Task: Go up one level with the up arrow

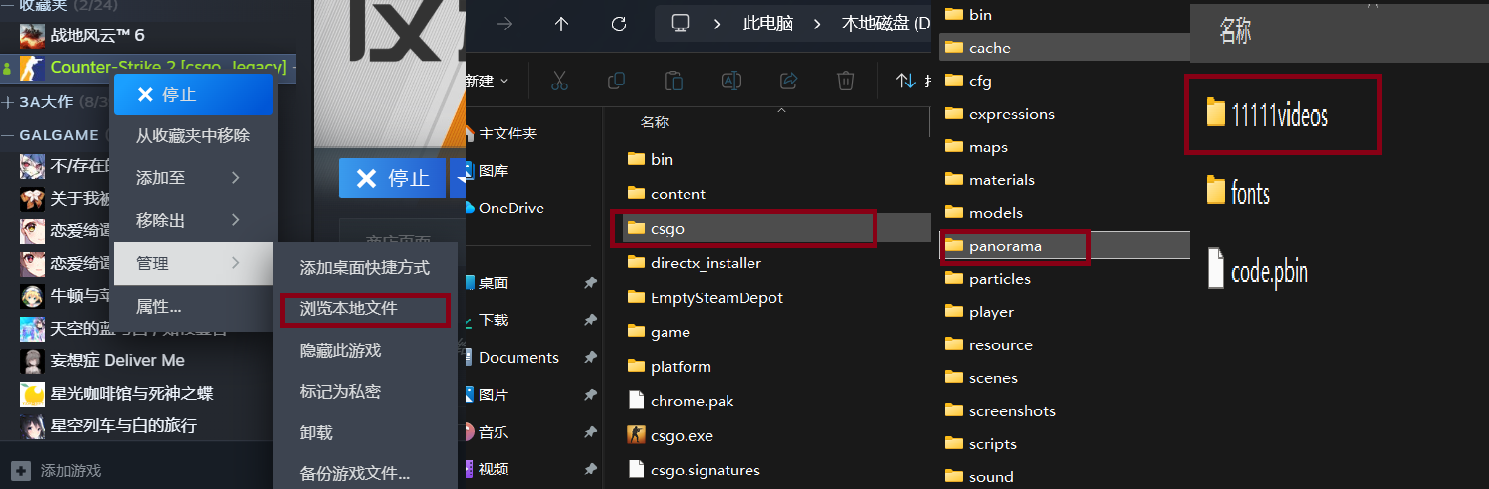Action: 561,23
